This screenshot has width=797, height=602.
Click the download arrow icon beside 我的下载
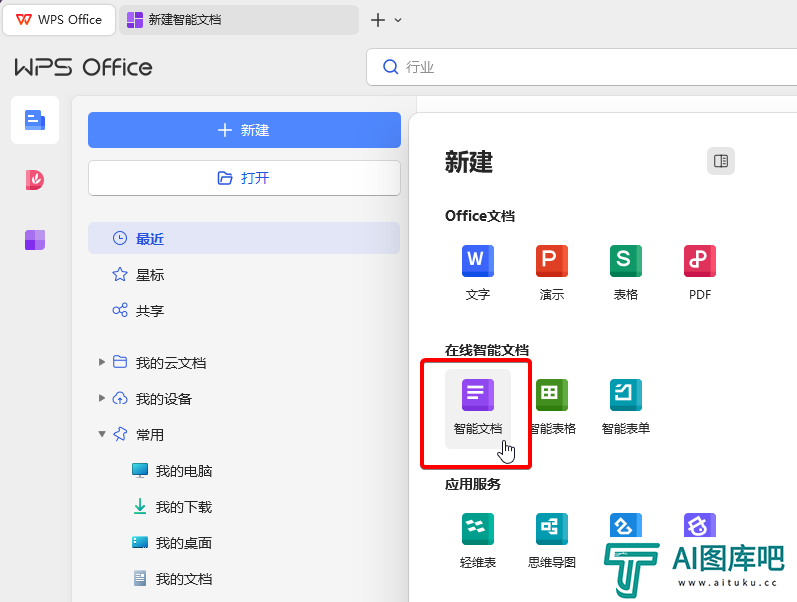140,506
